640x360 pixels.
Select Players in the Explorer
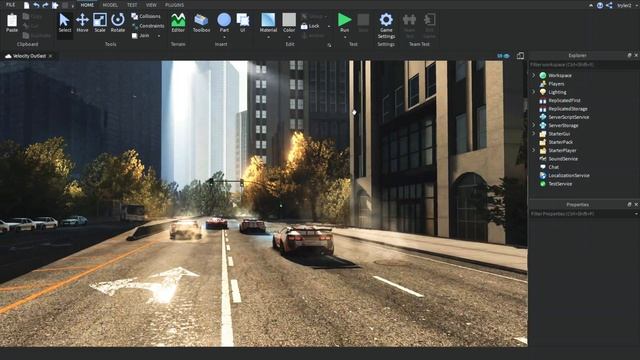point(556,84)
